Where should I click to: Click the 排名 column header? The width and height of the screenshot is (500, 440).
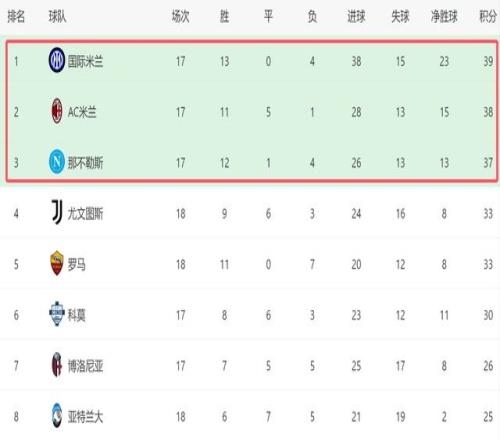point(16,16)
